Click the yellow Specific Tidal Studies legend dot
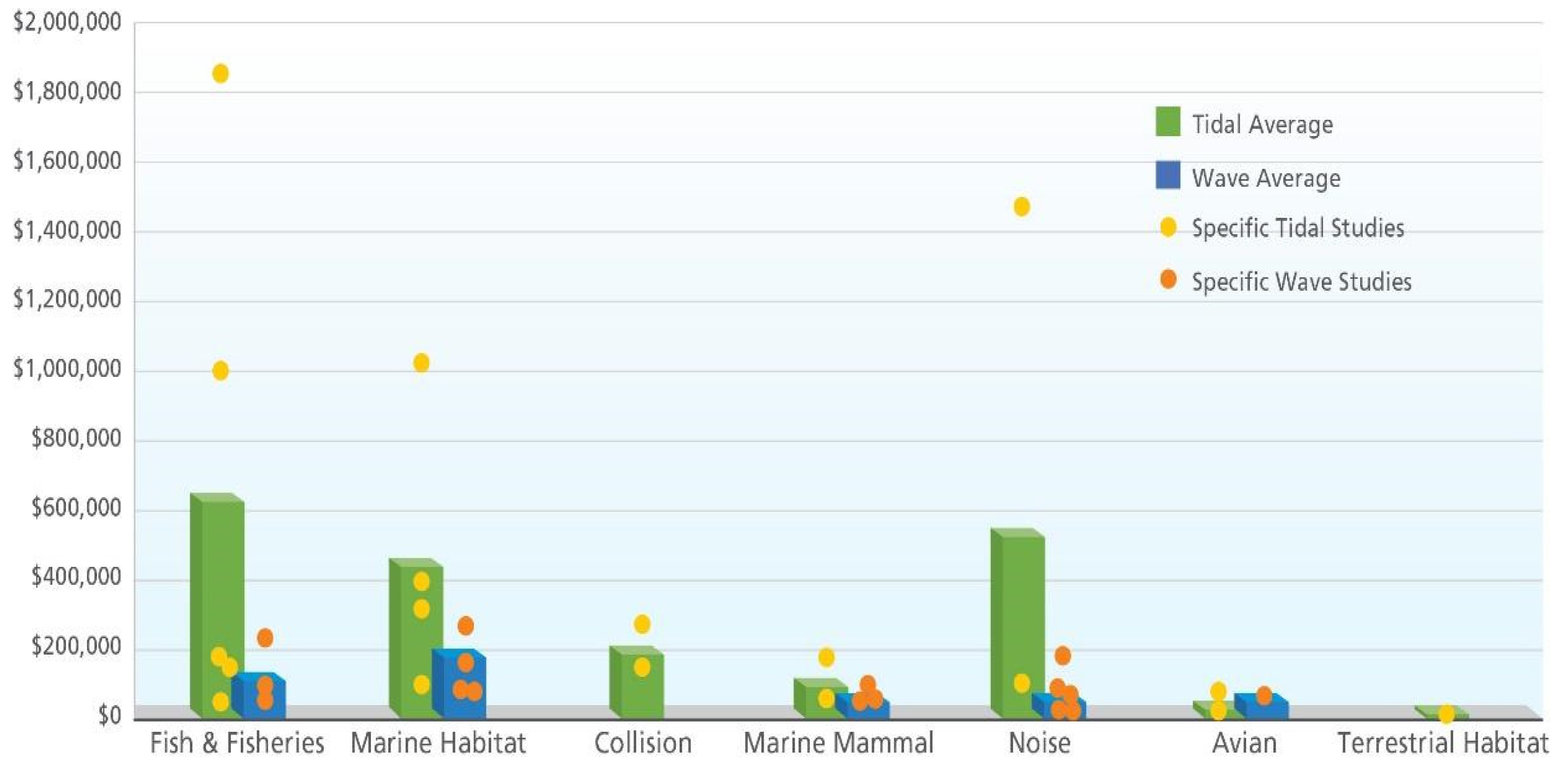This screenshot has width=1568, height=777. point(1168,227)
